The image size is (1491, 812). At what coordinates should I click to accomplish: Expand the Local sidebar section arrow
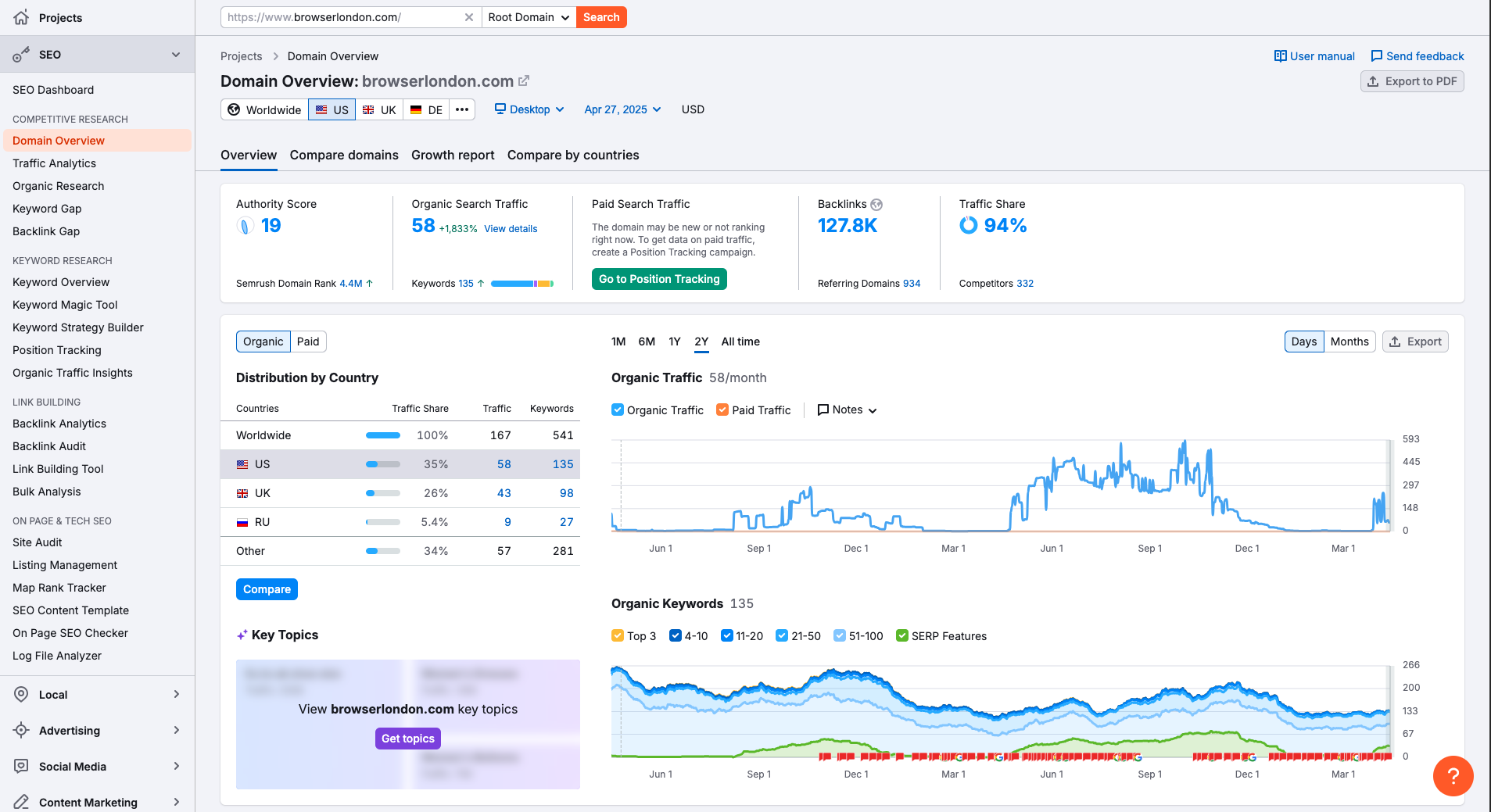tap(177, 694)
